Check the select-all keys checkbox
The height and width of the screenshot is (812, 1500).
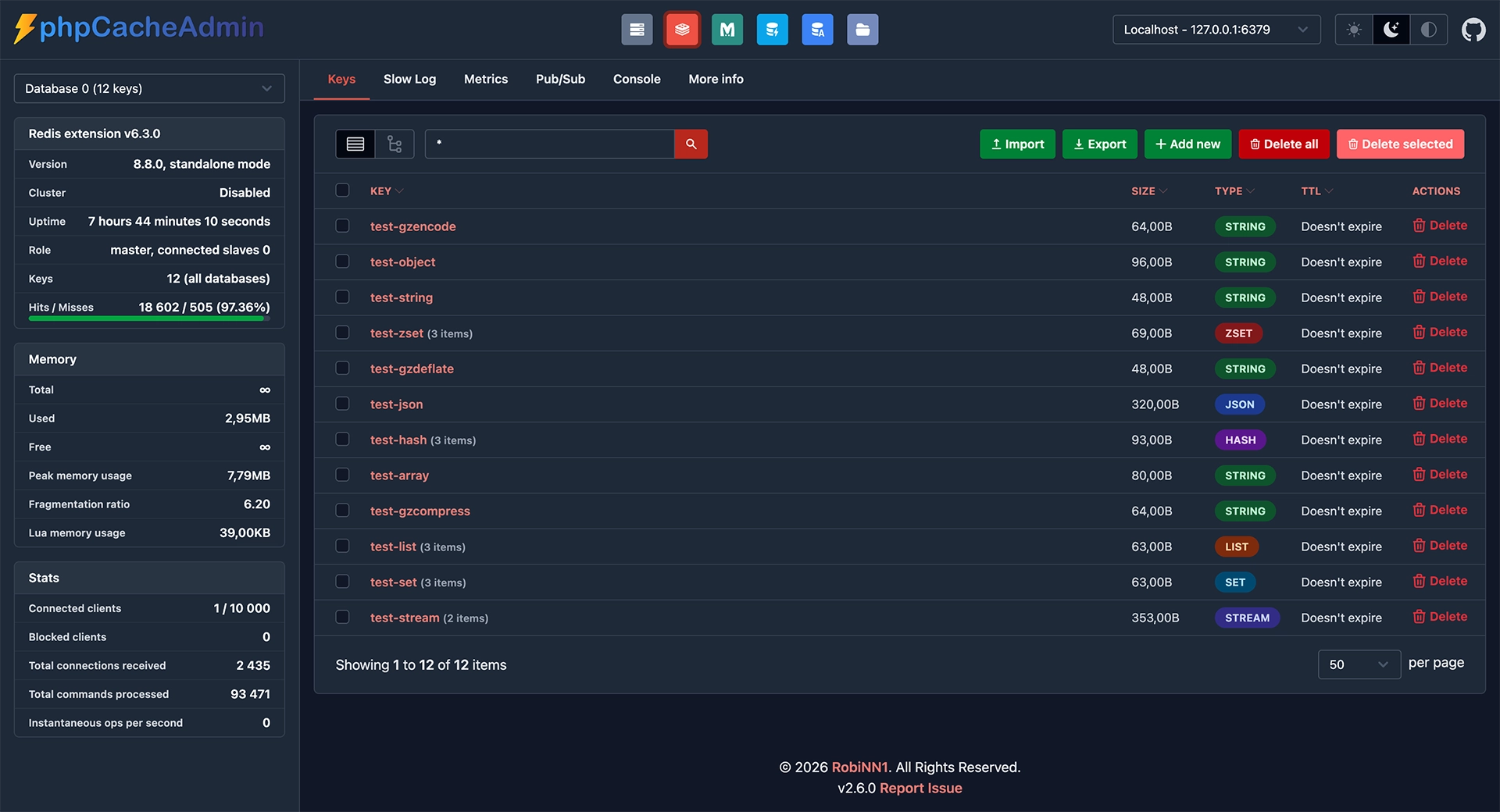tap(342, 190)
